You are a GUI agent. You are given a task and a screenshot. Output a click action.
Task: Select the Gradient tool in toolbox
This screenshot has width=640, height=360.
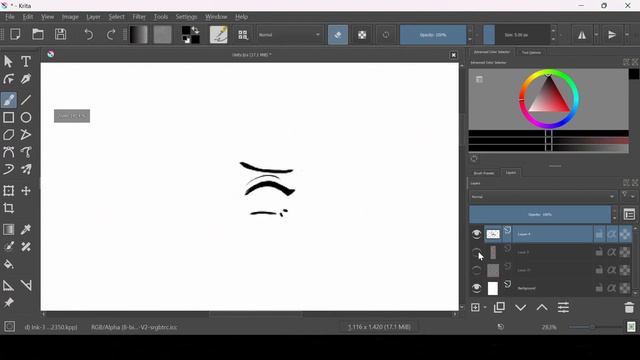(x=8, y=229)
